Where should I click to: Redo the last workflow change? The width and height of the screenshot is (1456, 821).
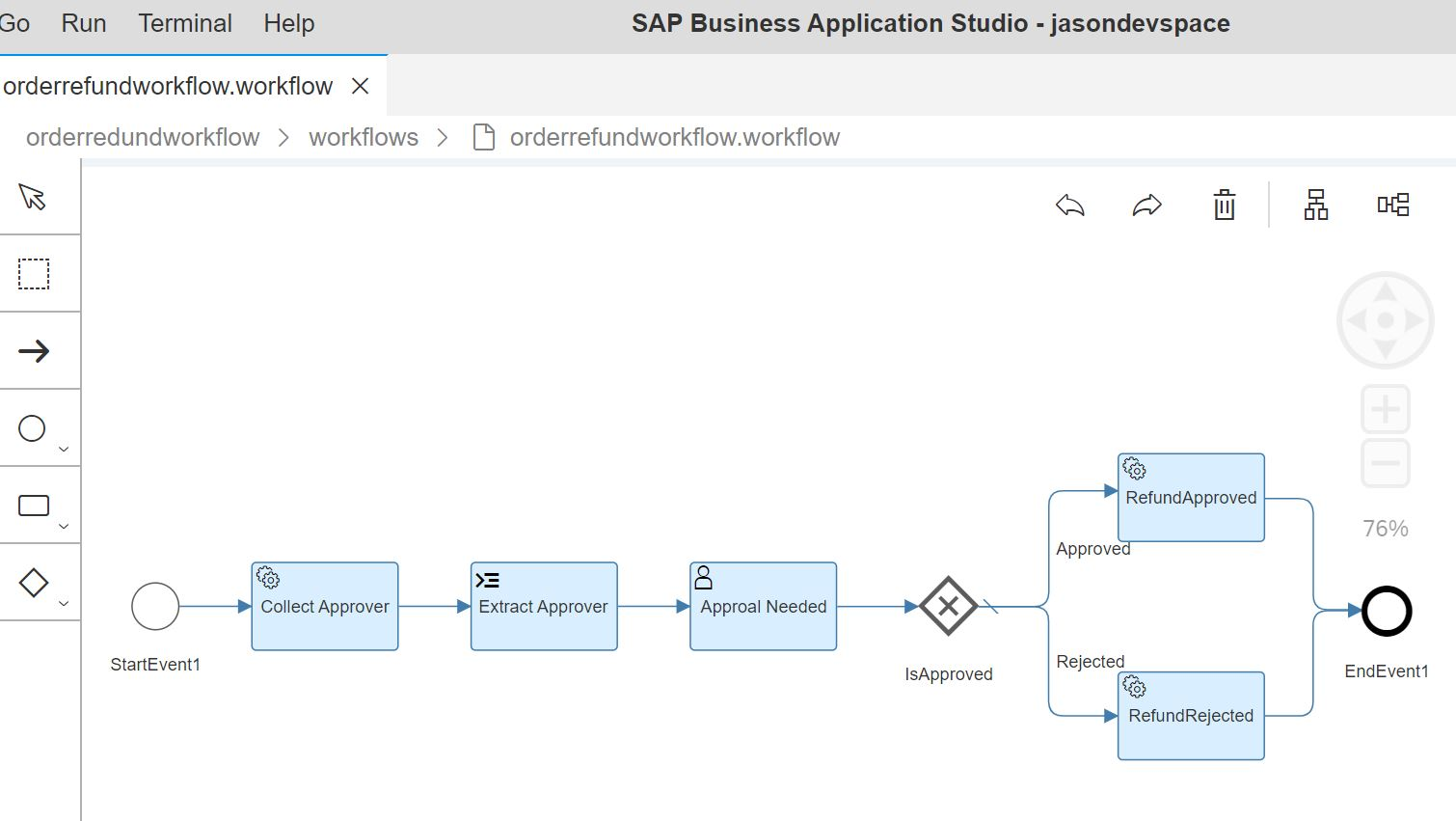[x=1147, y=205]
